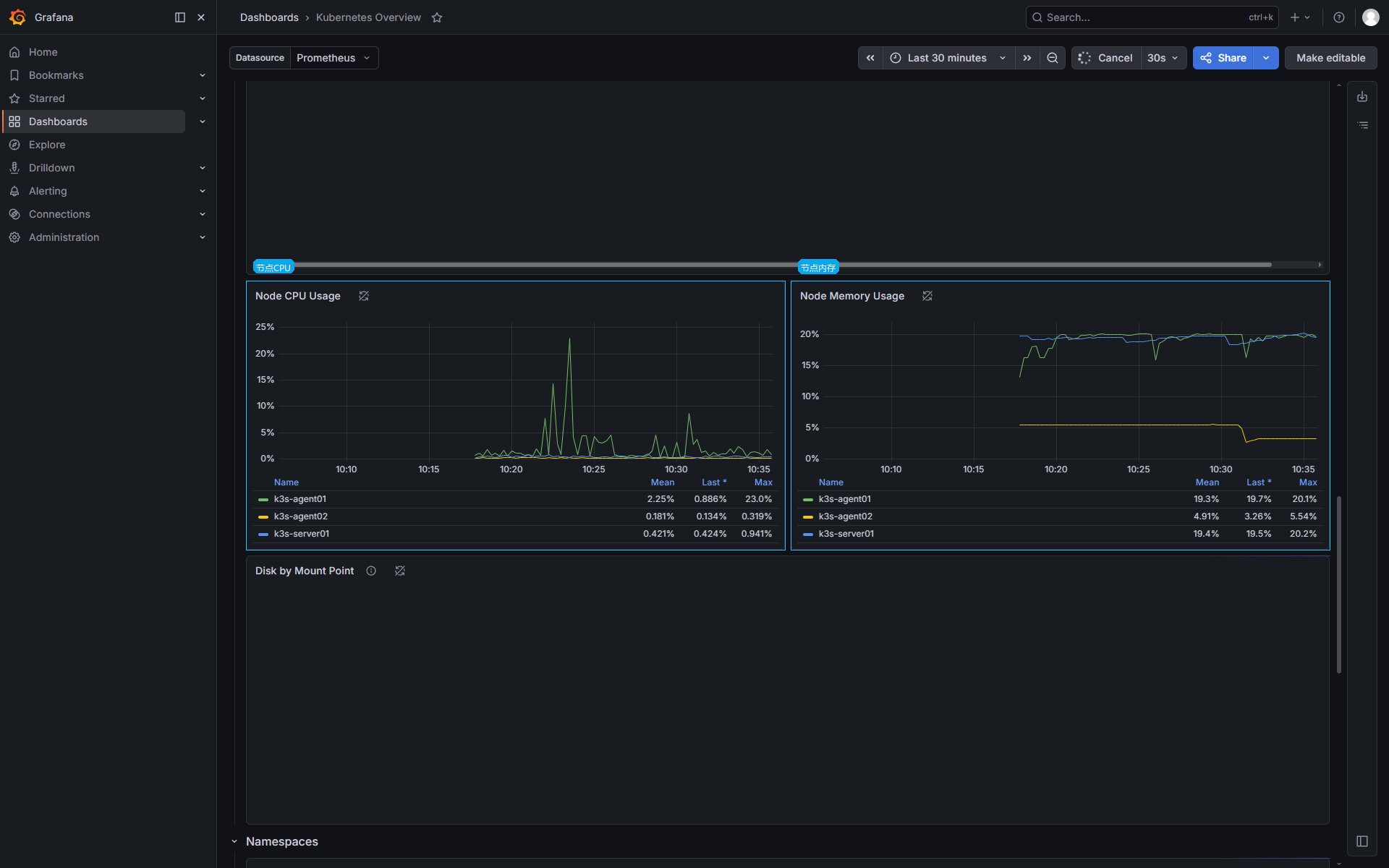Open the plus New menu
Viewport: 1389px width, 868px height.
(1300, 17)
